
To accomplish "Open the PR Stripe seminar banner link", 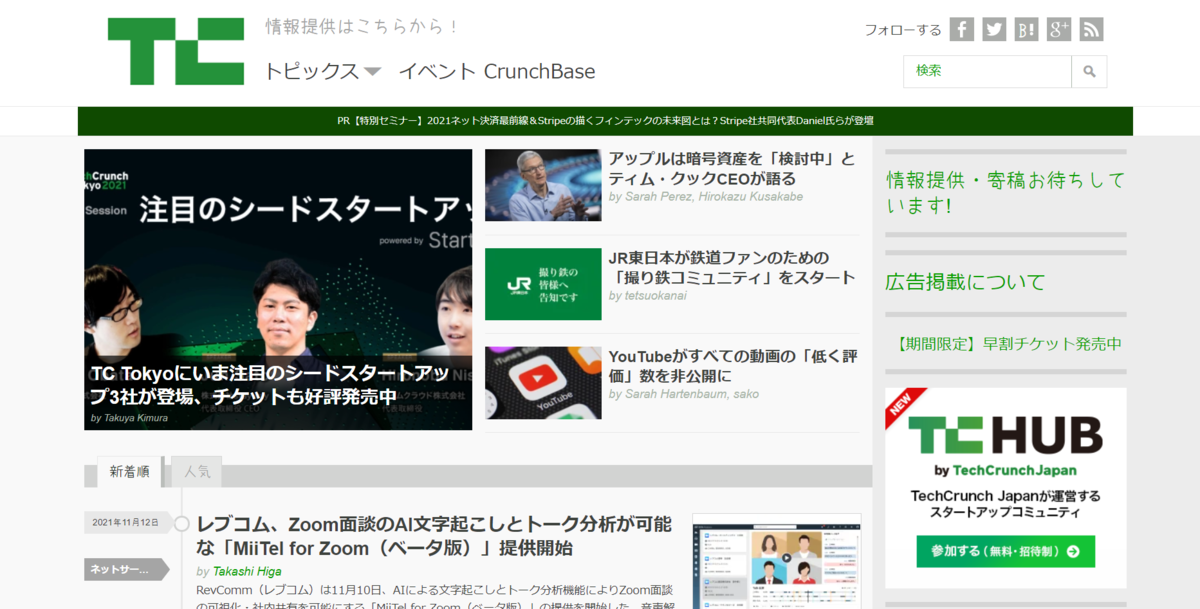I will (x=605, y=121).
